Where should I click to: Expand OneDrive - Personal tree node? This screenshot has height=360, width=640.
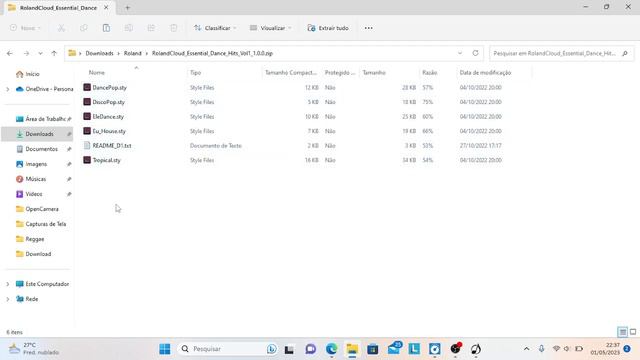pyautogui.click(x=8, y=89)
